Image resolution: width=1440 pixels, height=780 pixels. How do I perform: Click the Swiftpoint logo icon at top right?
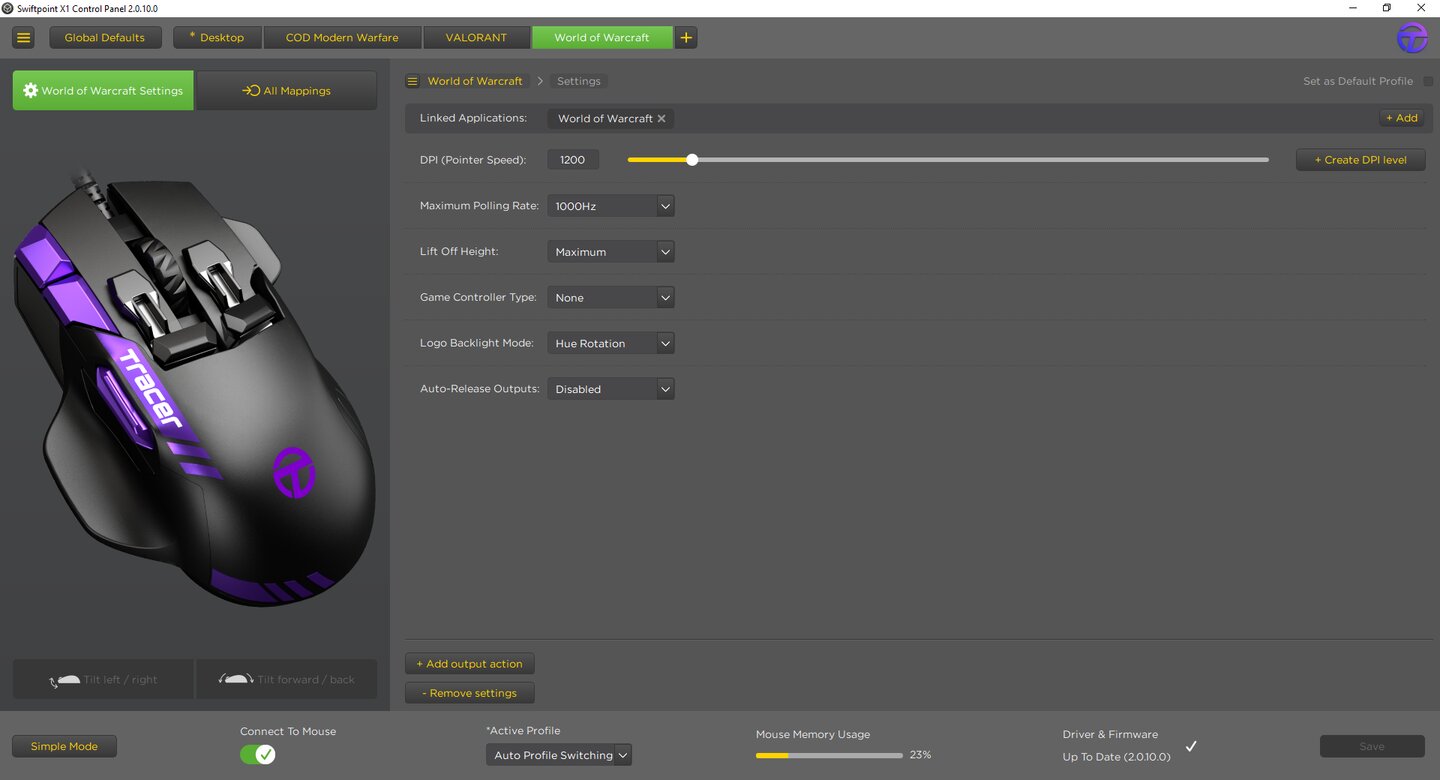click(1412, 38)
